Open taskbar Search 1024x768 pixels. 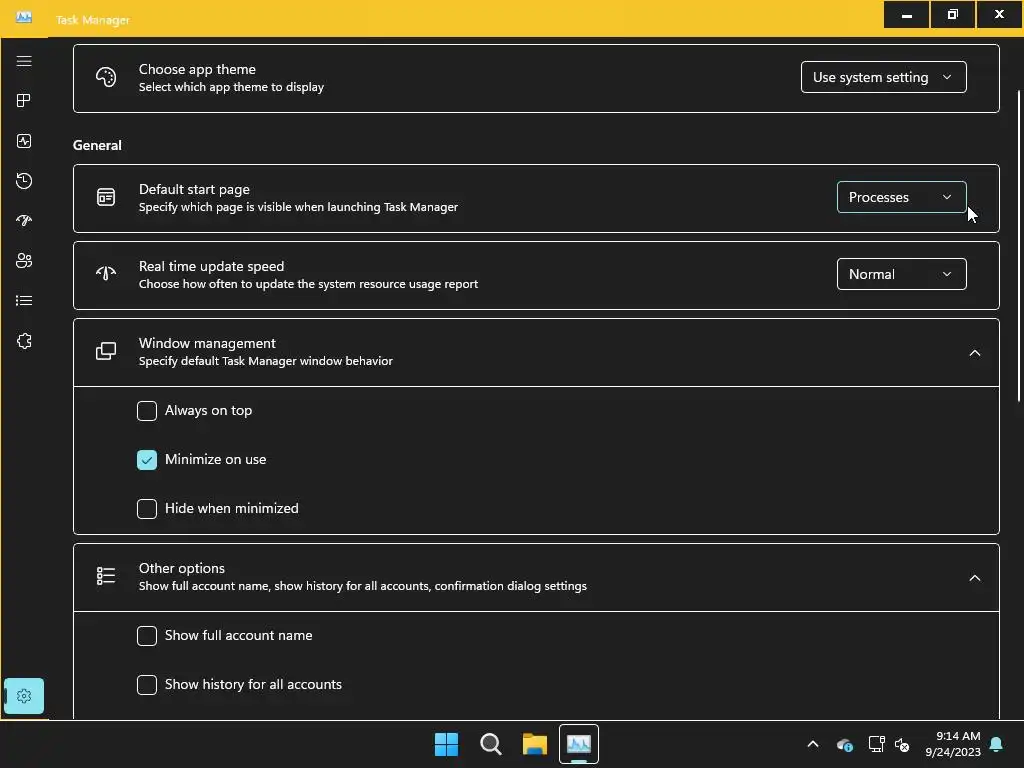pyautogui.click(x=490, y=744)
